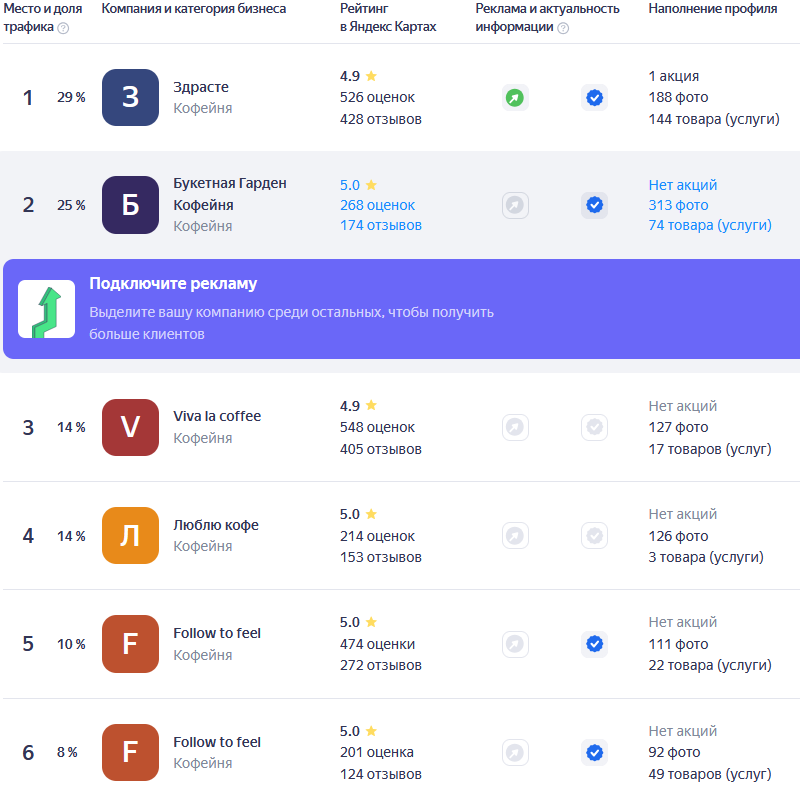This screenshot has height=800, width=800.
Task: Click the blue verified badge for Здрасте
Action: coord(594,98)
